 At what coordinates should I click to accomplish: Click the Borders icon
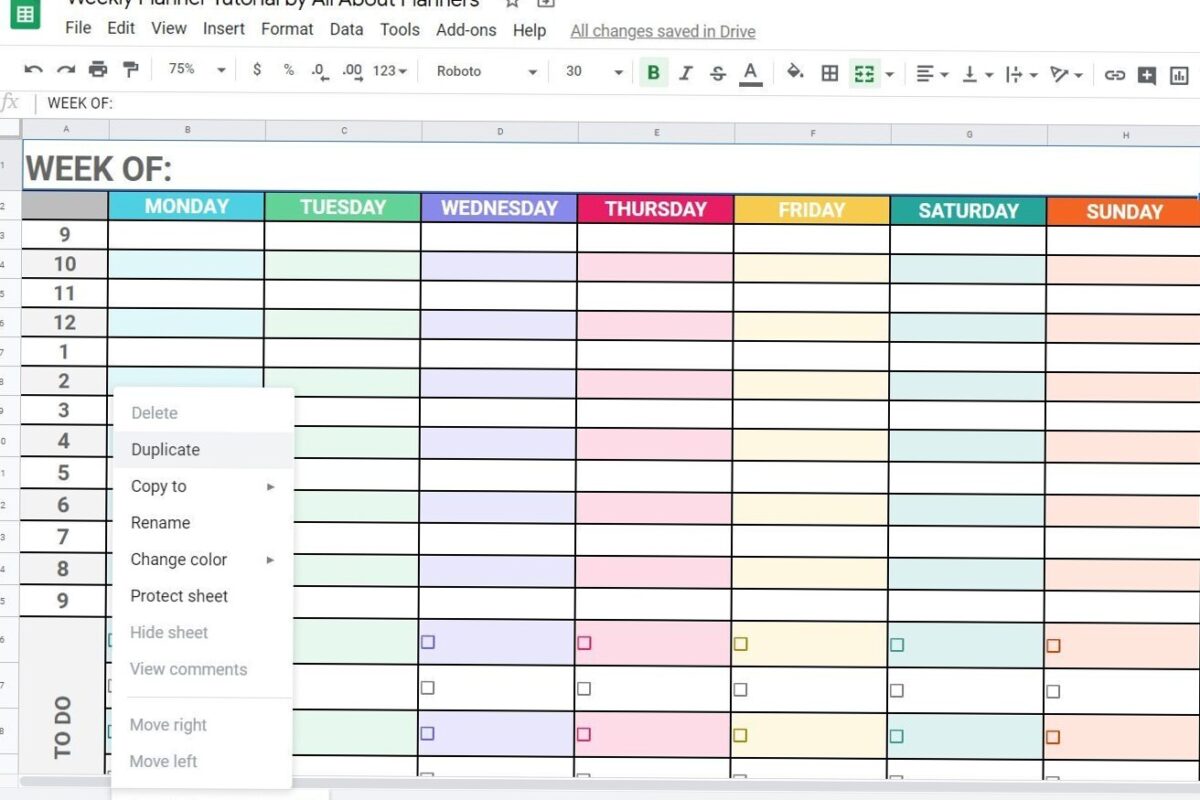(x=829, y=71)
